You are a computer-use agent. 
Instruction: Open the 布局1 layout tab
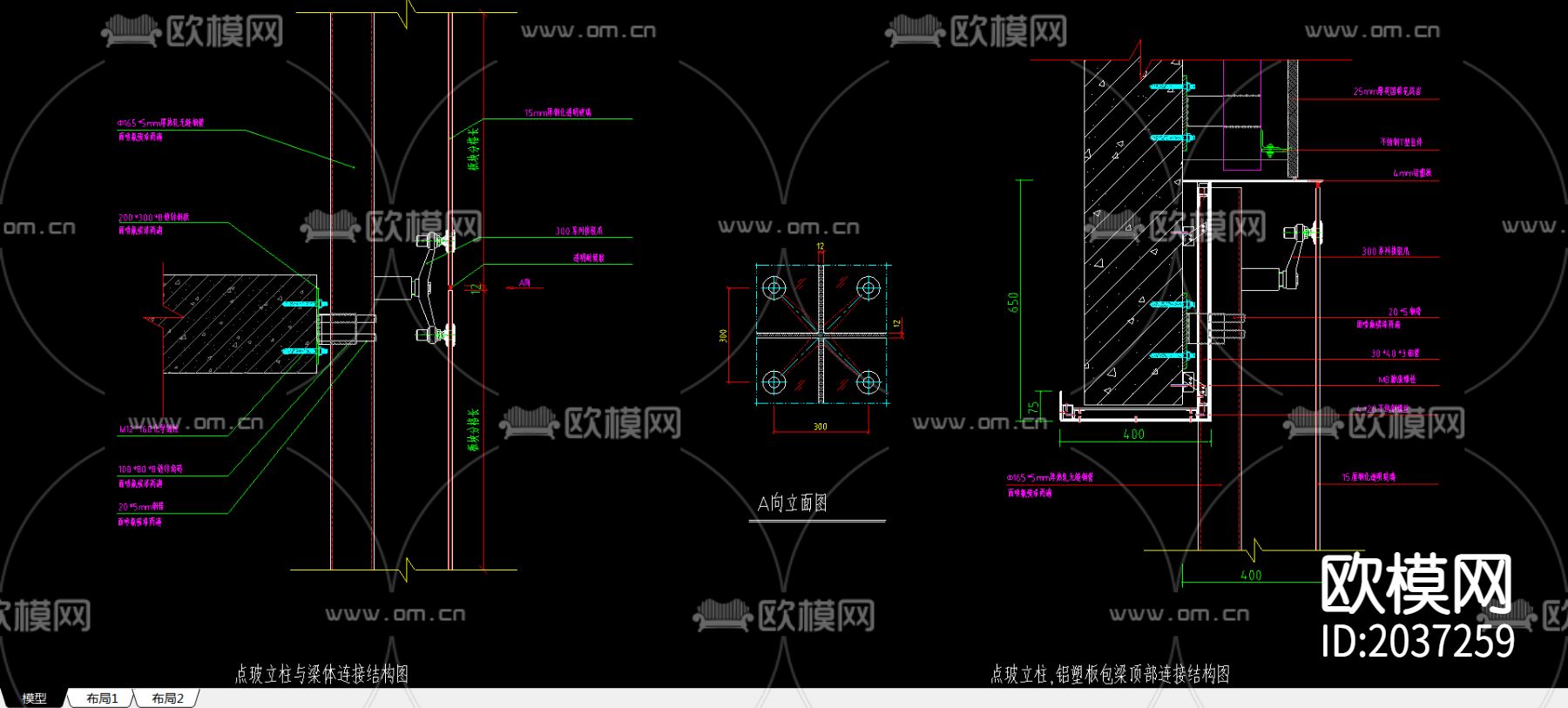[102, 698]
